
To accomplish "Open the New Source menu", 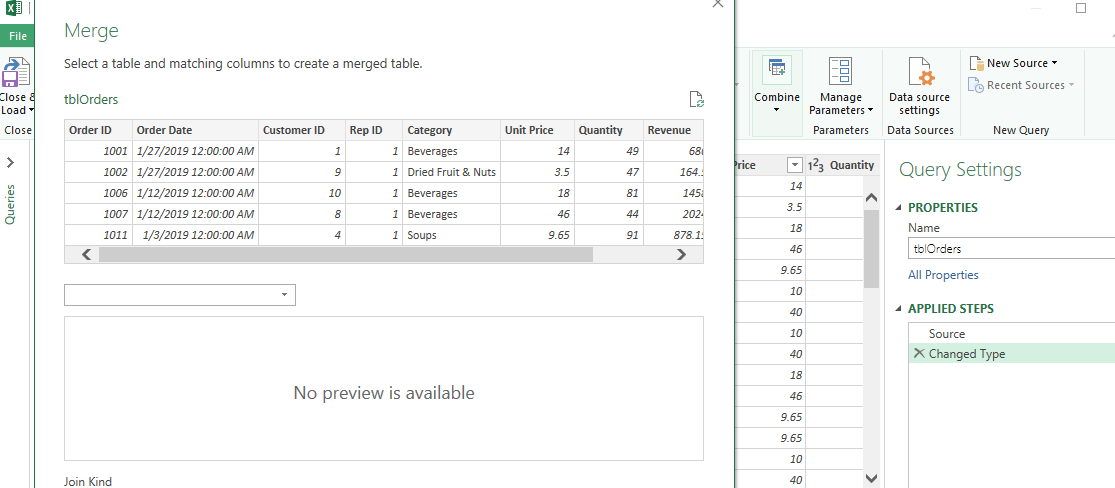I will [x=1013, y=63].
